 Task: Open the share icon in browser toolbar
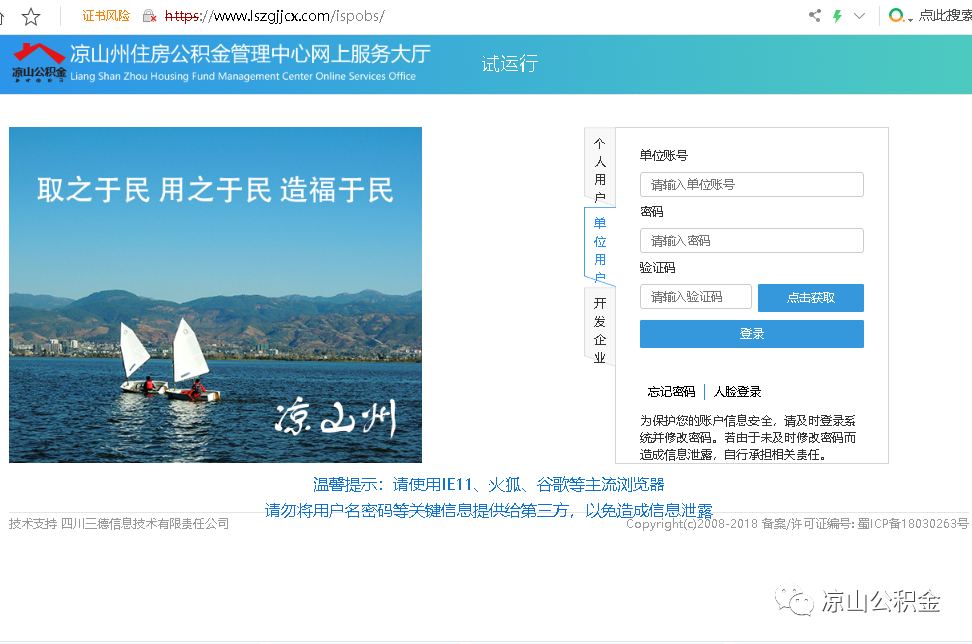point(815,16)
